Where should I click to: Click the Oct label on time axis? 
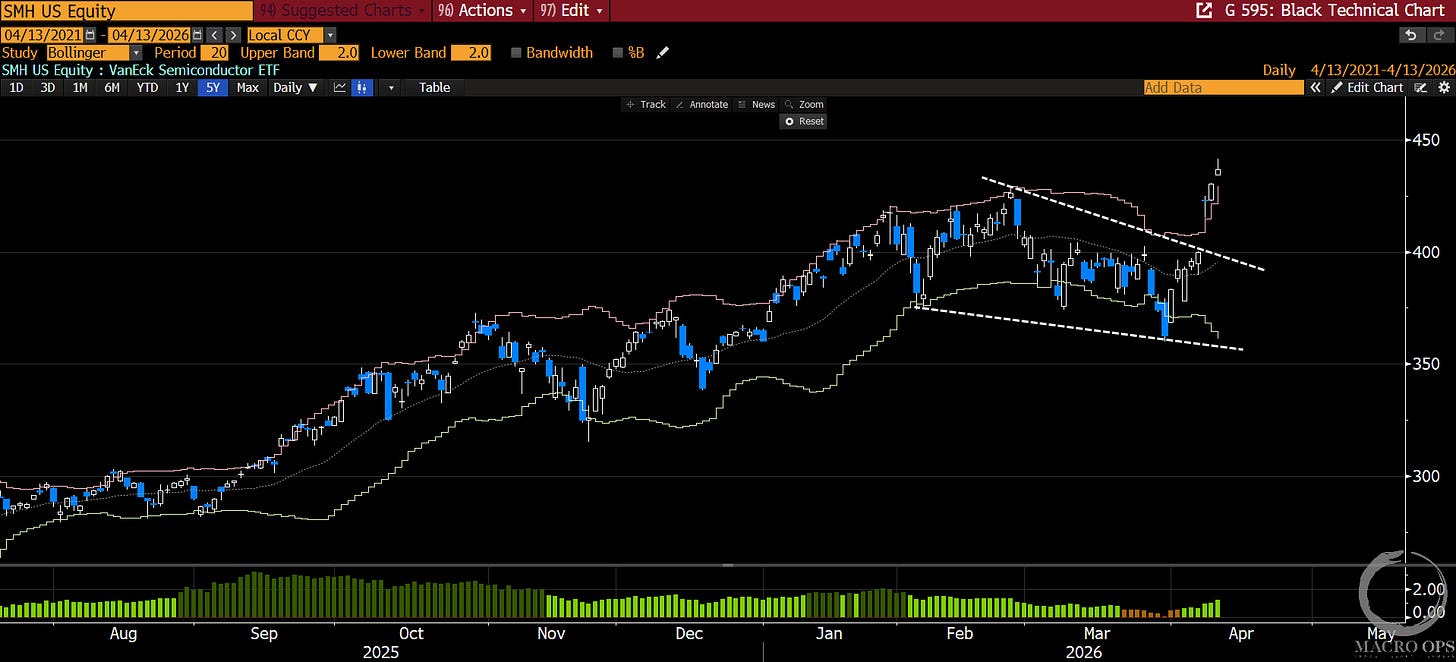coord(411,634)
